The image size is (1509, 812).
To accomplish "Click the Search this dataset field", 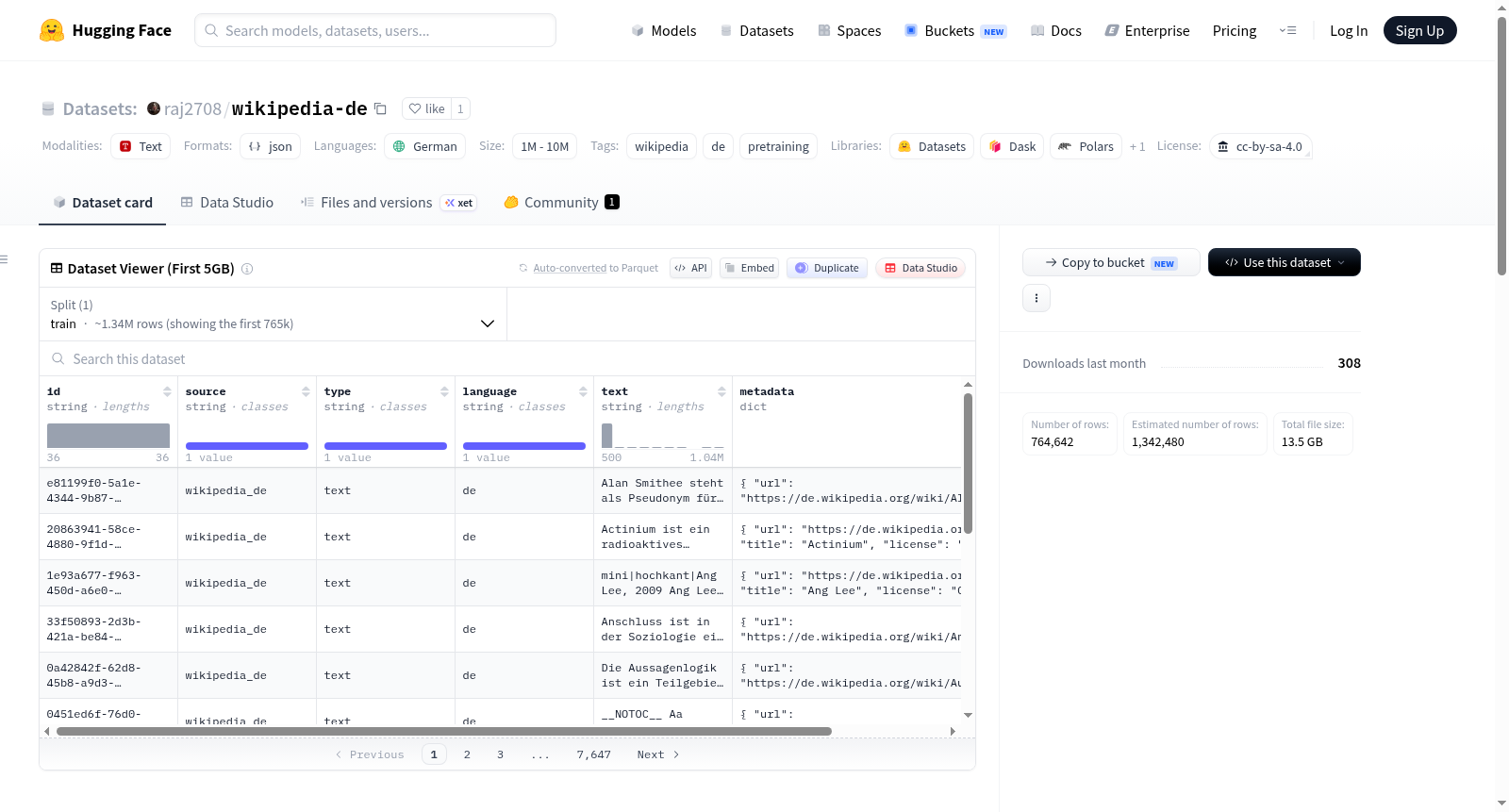I will pyautogui.click(x=507, y=359).
